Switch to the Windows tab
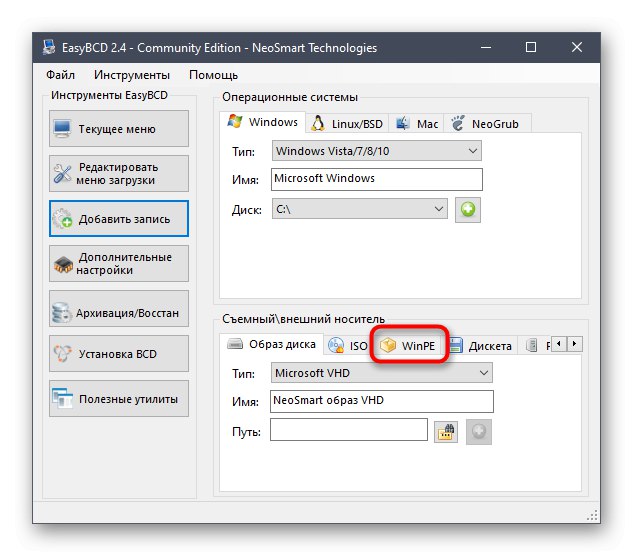The image size is (633, 556). tap(262, 122)
